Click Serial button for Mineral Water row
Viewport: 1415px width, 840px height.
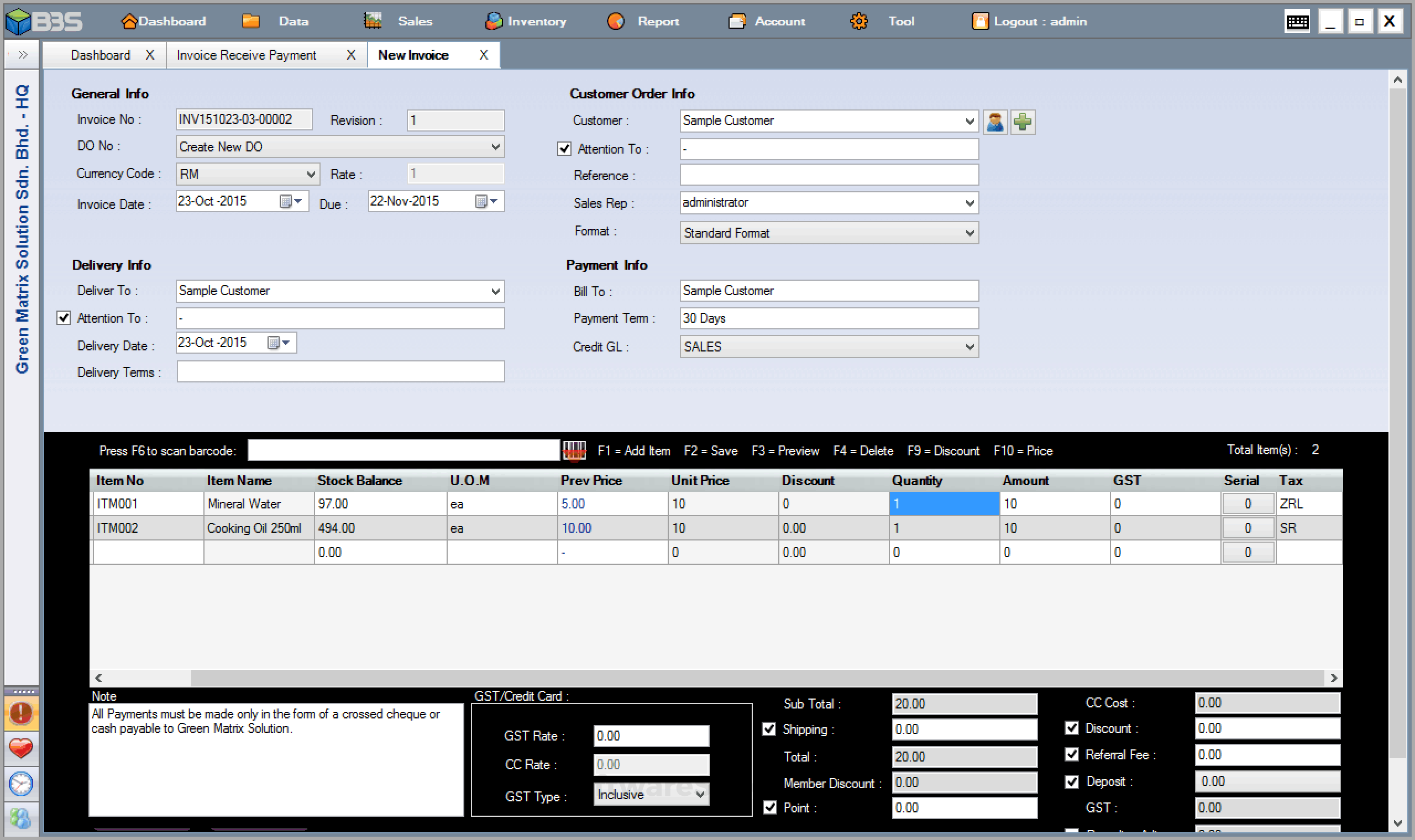point(1248,504)
